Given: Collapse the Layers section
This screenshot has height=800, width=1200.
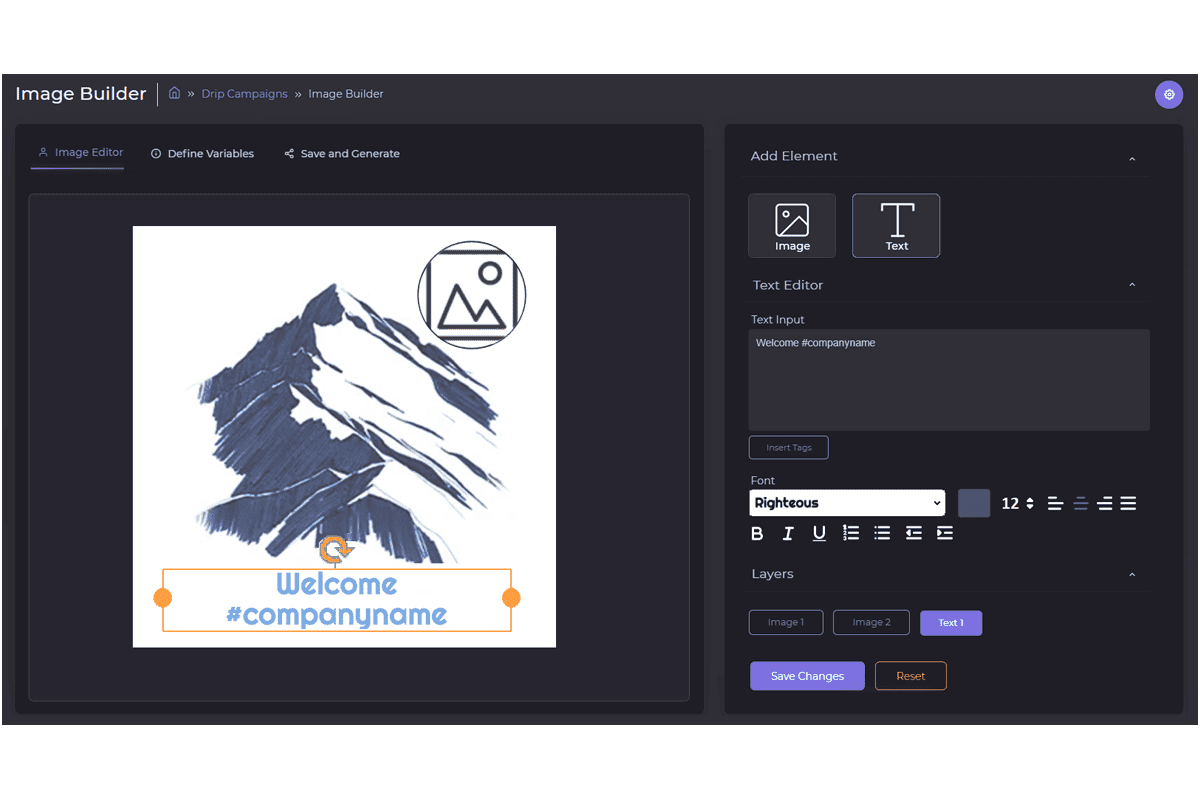Looking at the screenshot, I should 1132,575.
